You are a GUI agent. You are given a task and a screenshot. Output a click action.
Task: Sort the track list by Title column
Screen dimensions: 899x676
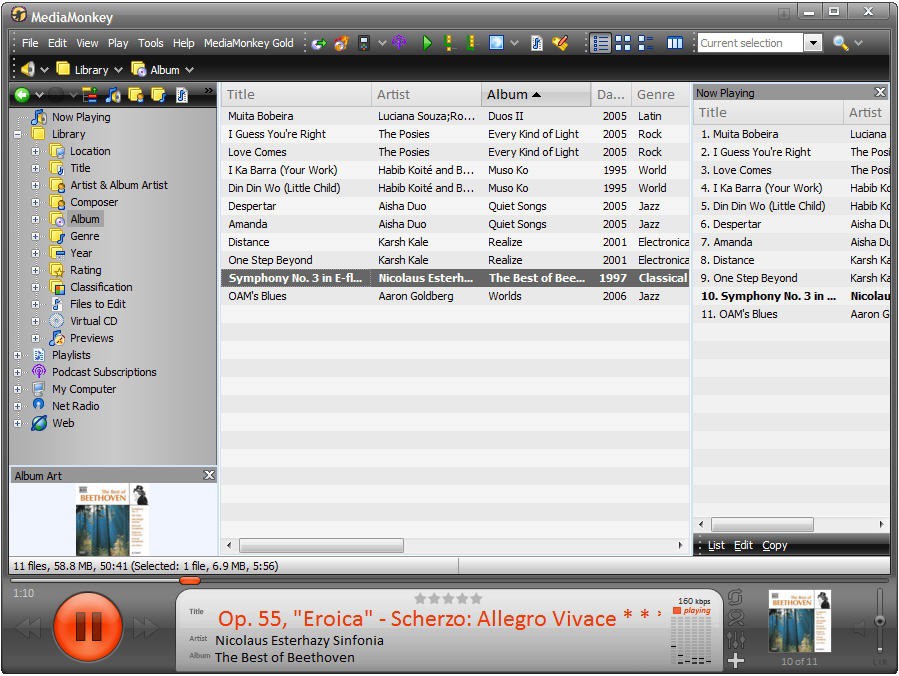296,95
